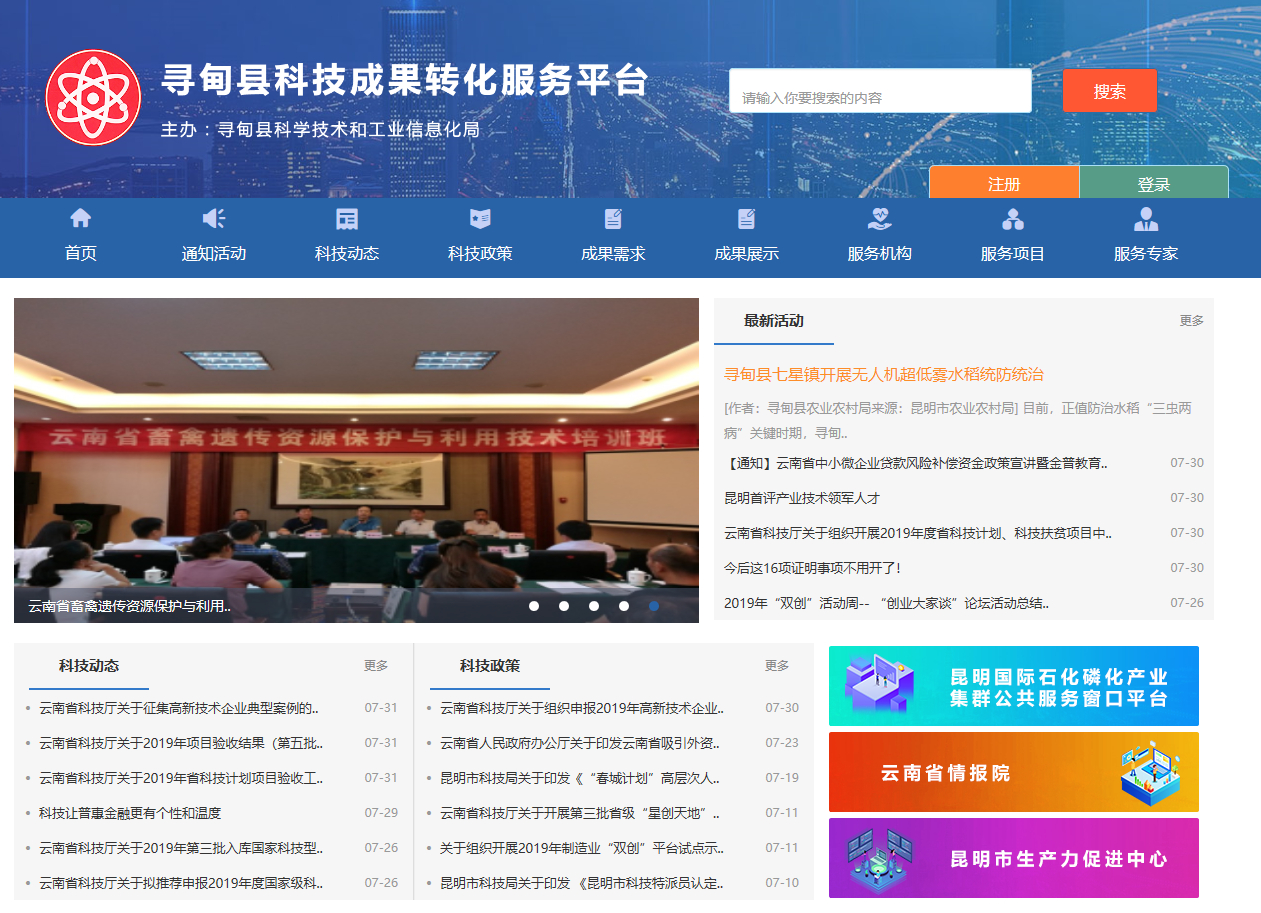Show more 科技动态 articles via 更多
1261x913 pixels.
[x=376, y=666]
